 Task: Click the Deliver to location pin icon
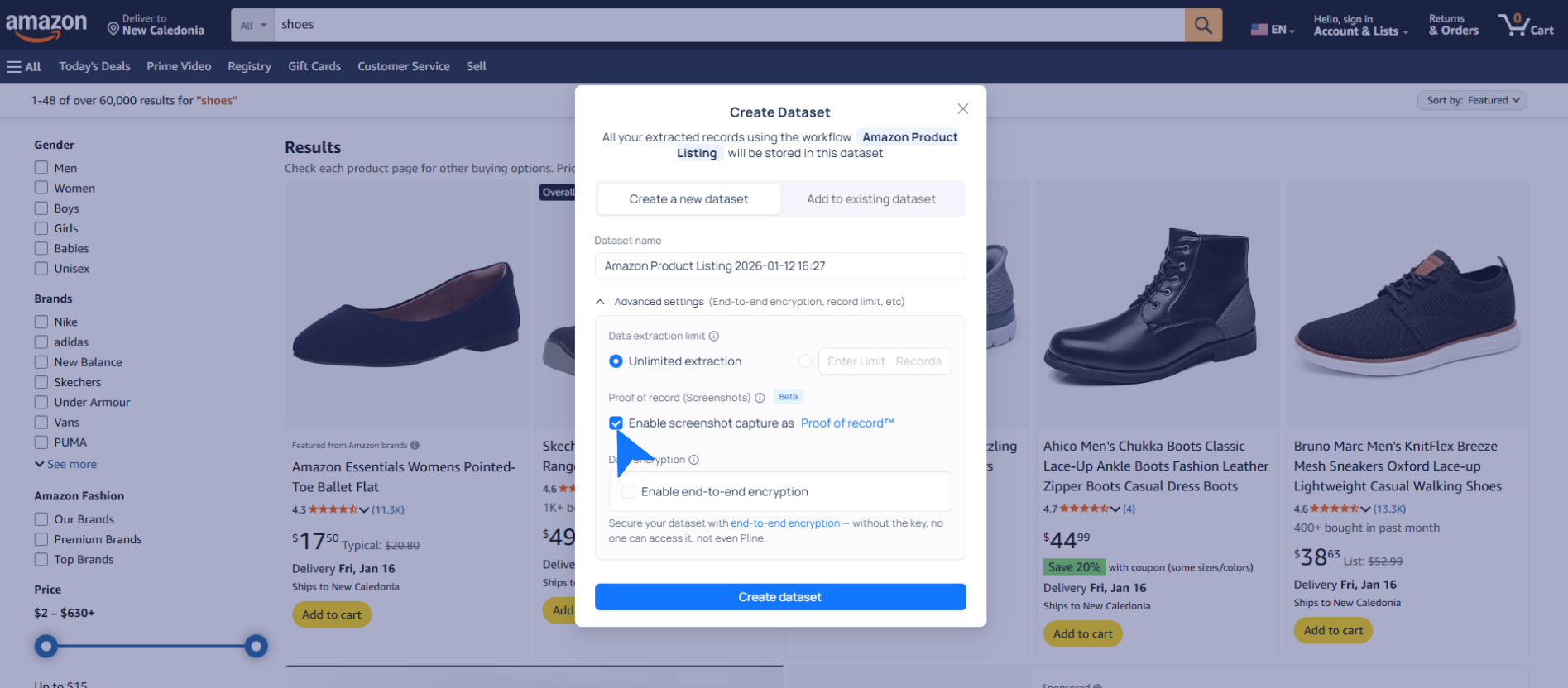[x=113, y=29]
